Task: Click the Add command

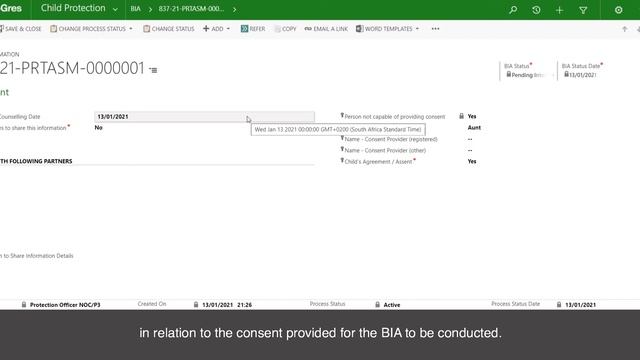Action: pyautogui.click(x=213, y=29)
